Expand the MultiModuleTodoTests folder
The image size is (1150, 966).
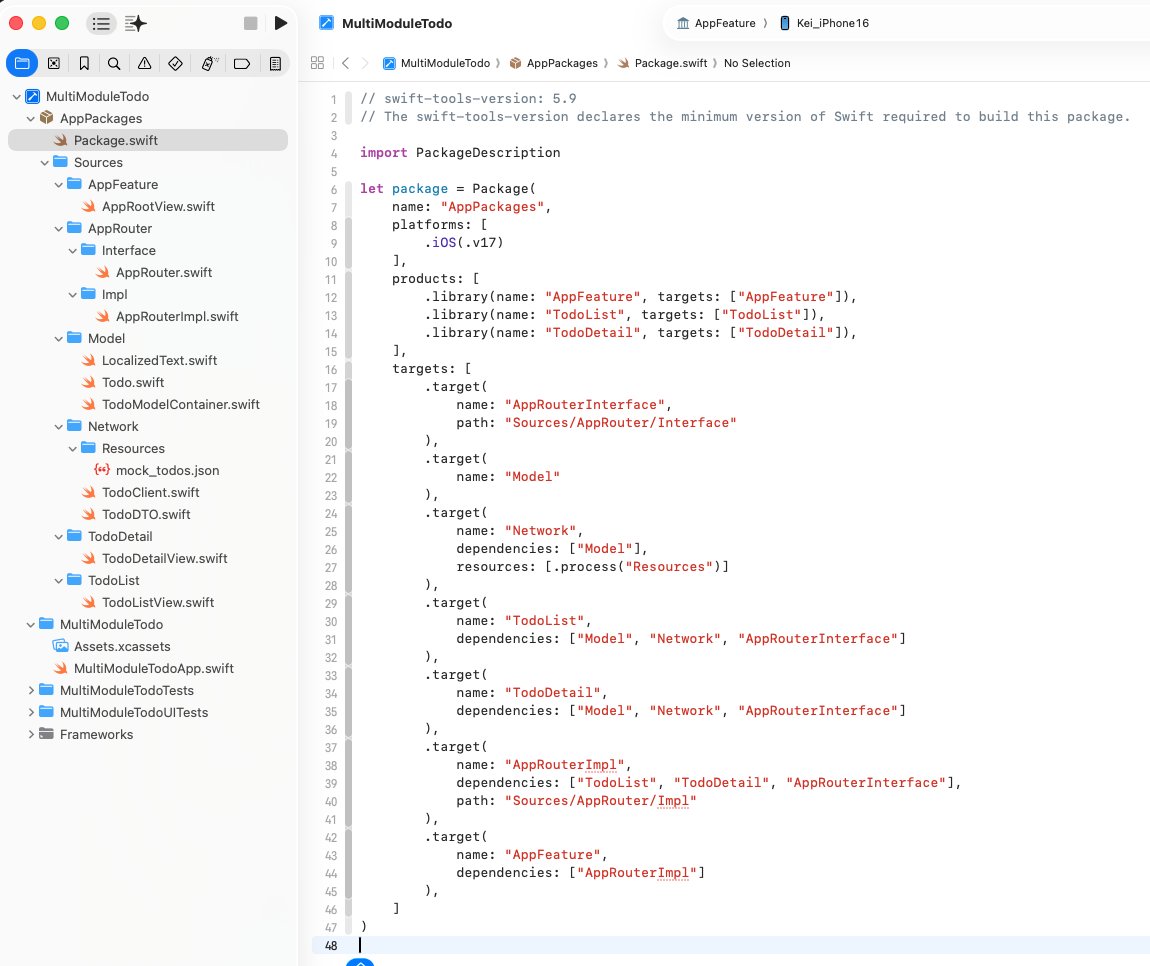click(30, 690)
